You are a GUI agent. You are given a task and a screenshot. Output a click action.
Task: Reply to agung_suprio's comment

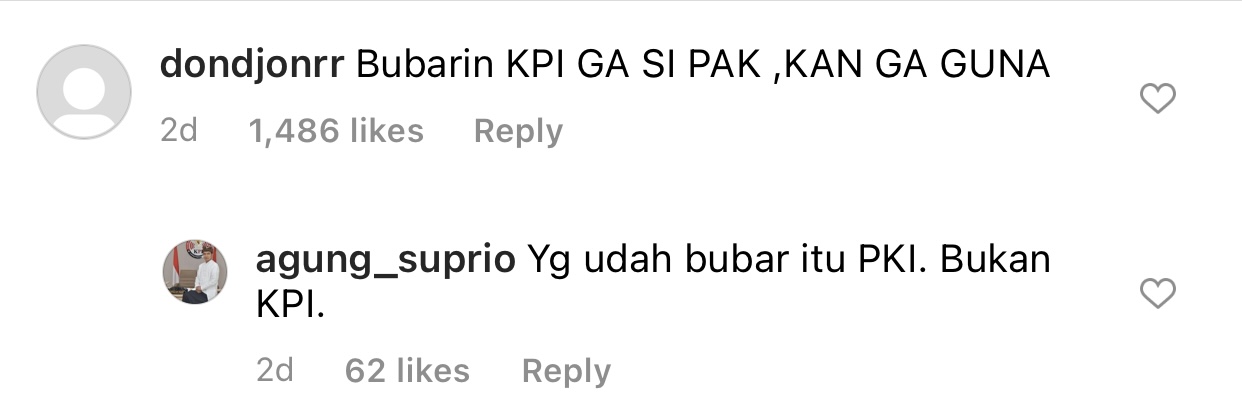pos(566,371)
